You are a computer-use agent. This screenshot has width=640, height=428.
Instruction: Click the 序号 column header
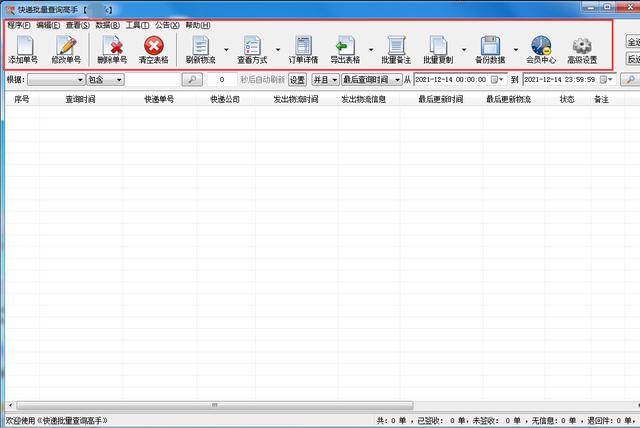coord(22,99)
